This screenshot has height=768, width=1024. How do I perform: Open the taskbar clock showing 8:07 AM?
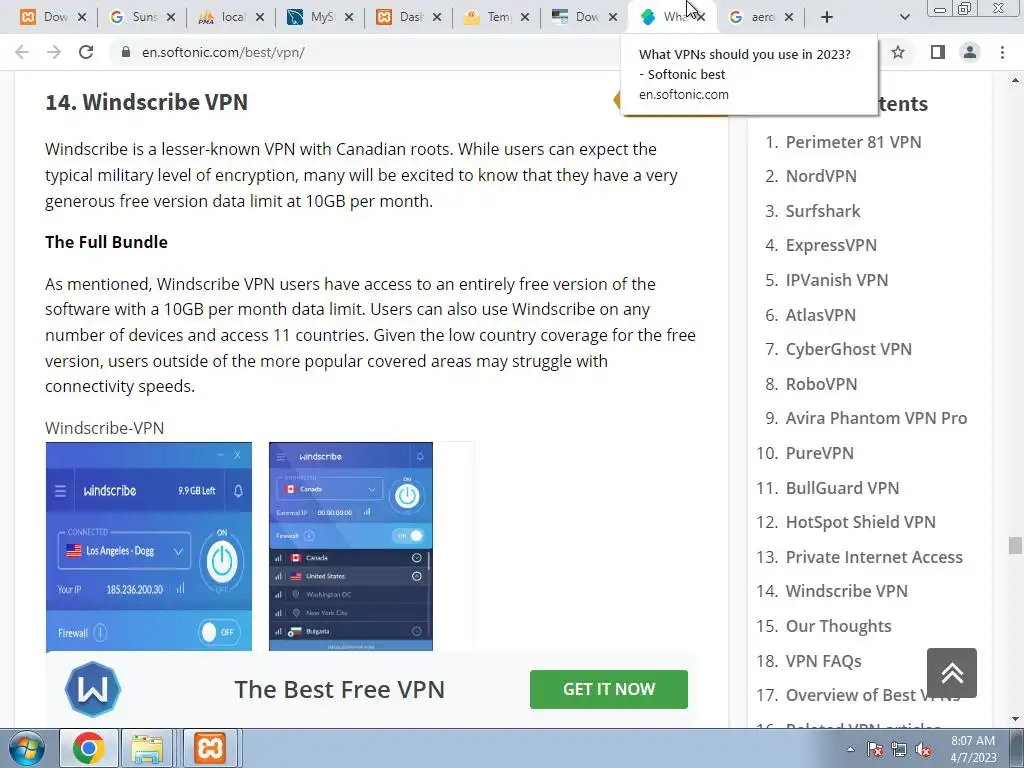point(973,749)
